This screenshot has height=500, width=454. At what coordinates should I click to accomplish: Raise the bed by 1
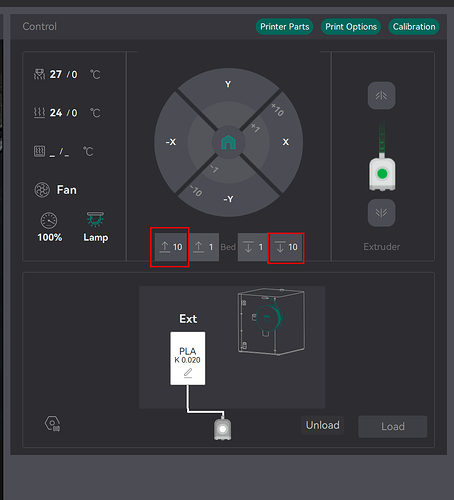[204, 247]
